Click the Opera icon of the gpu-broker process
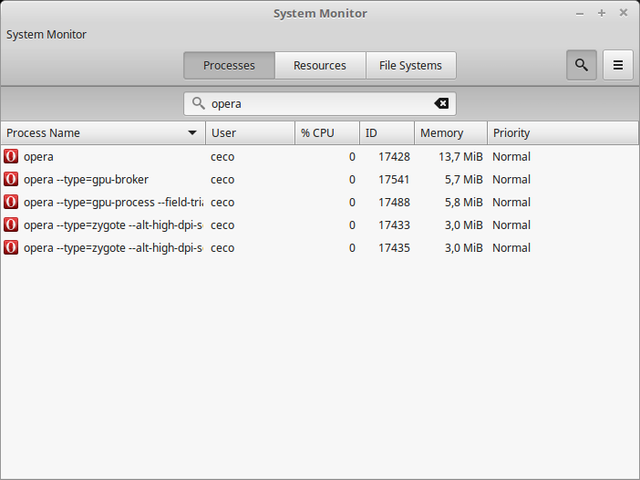The image size is (640, 480). click(x=11, y=179)
